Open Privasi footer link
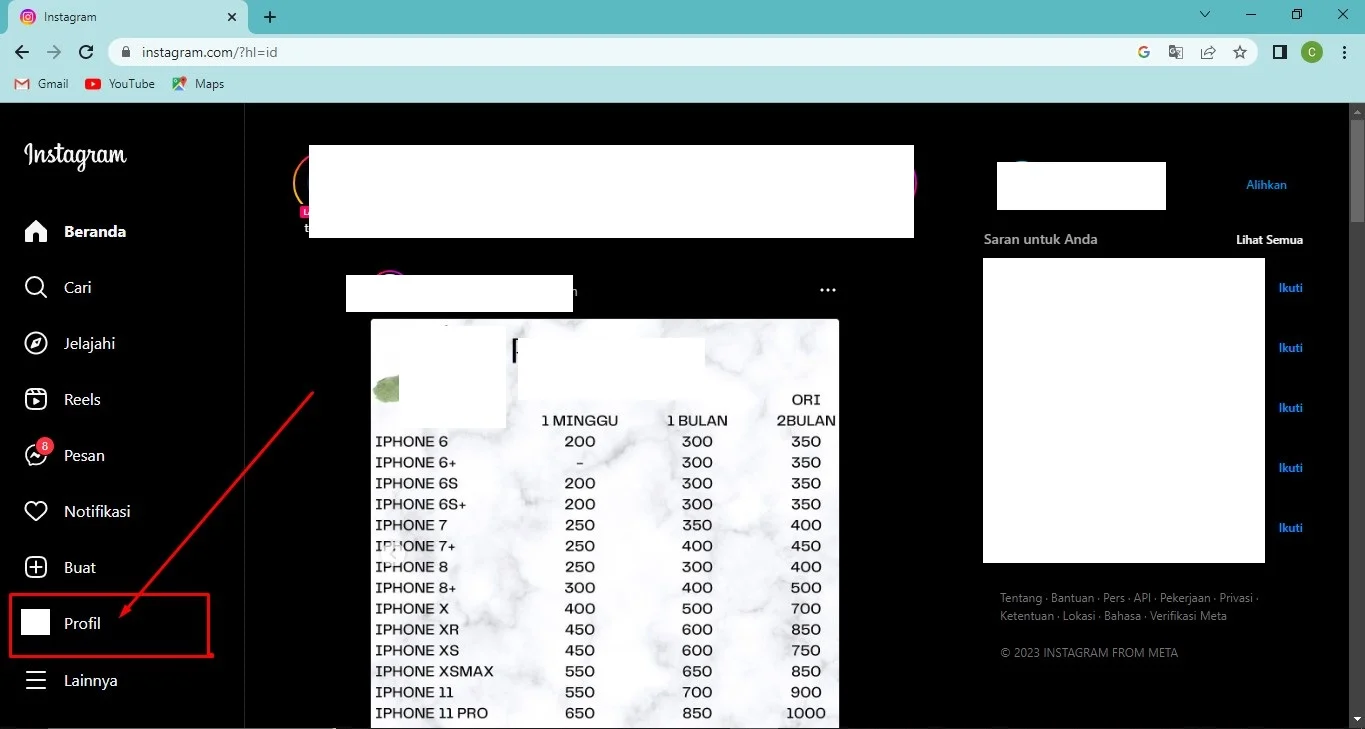Viewport: 1365px width, 729px height. click(x=1236, y=598)
